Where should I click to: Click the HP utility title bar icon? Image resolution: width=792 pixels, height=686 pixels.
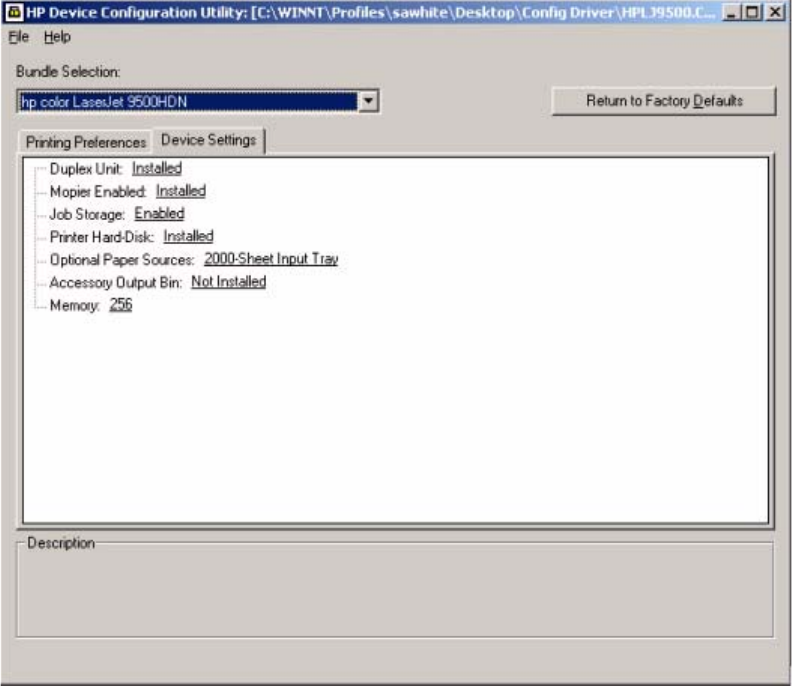pyautogui.click(x=14, y=12)
